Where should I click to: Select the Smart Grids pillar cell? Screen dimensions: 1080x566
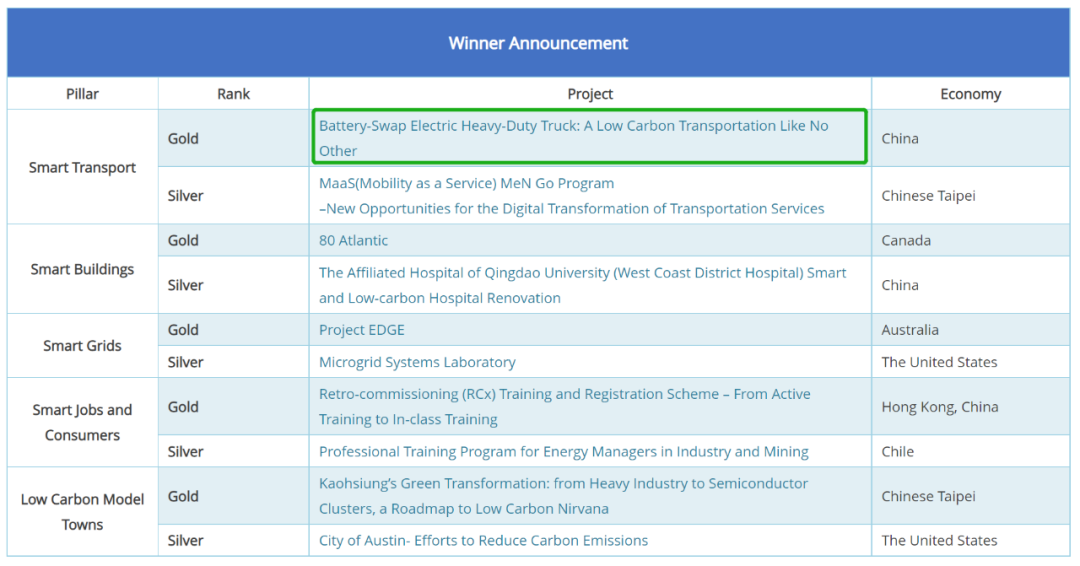(x=82, y=346)
